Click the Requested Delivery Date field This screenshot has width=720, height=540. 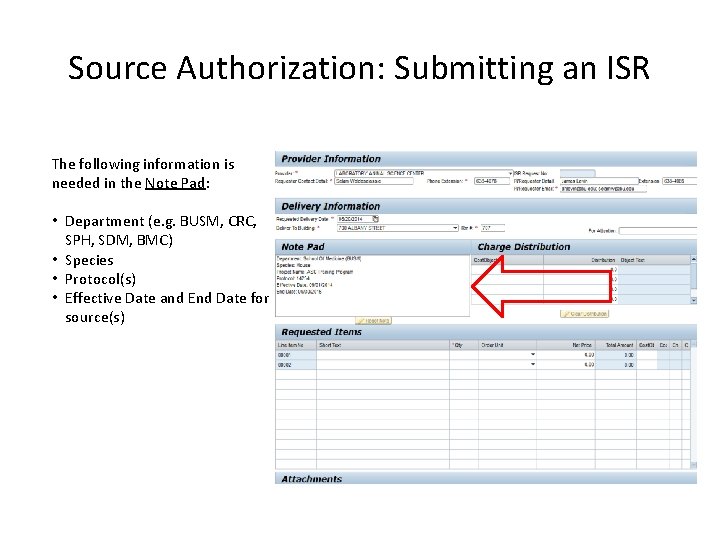click(354, 219)
